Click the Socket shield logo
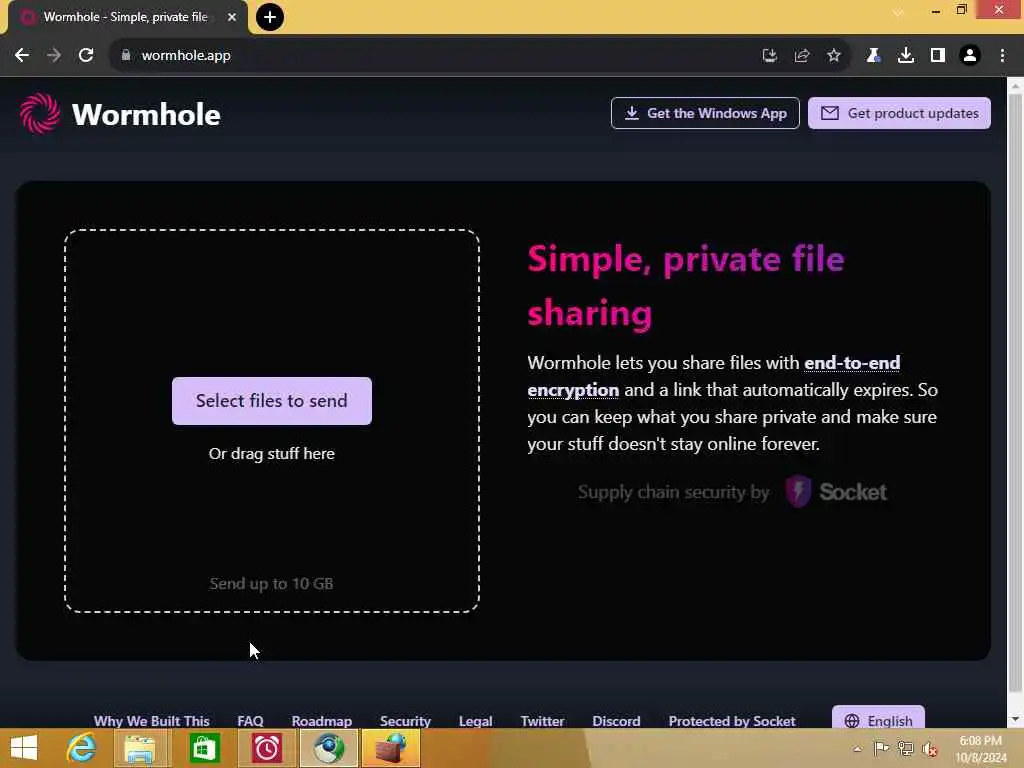This screenshot has width=1024, height=768. tap(797, 491)
